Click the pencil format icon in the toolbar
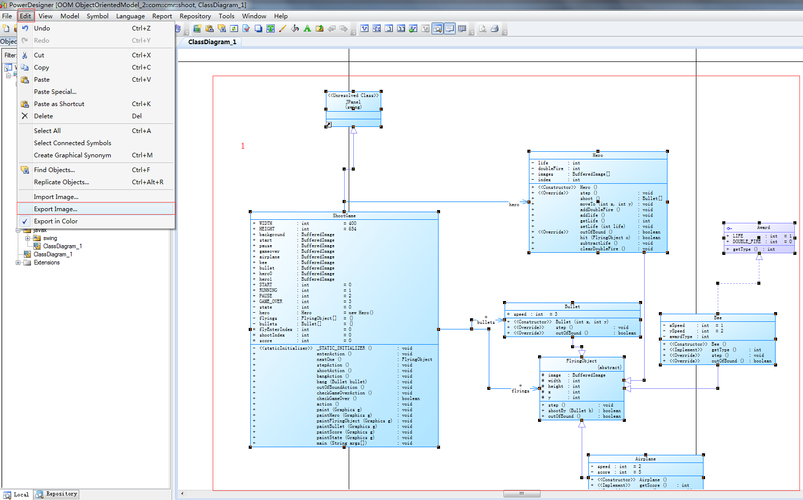 (x=282, y=29)
